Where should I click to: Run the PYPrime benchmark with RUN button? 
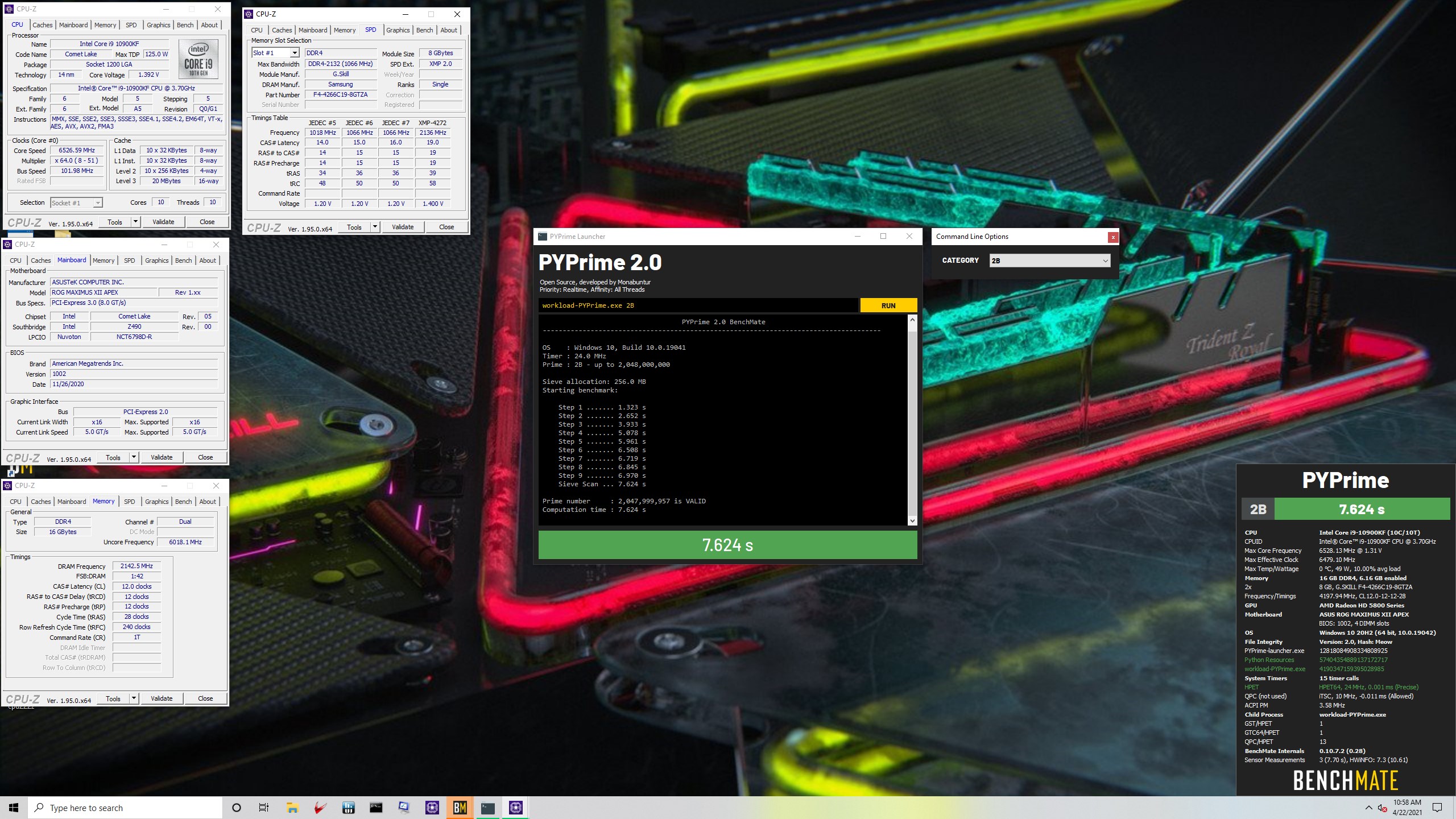[x=888, y=305]
